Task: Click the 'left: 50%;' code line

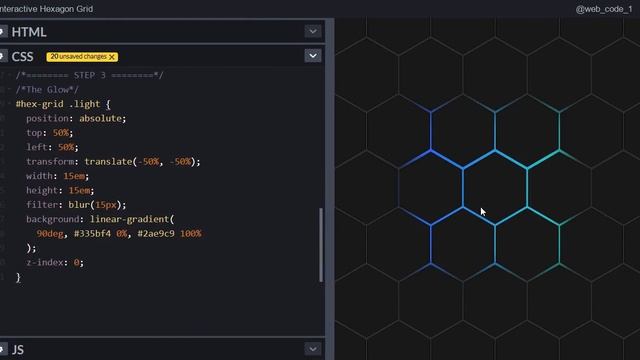Action: [x=52, y=147]
